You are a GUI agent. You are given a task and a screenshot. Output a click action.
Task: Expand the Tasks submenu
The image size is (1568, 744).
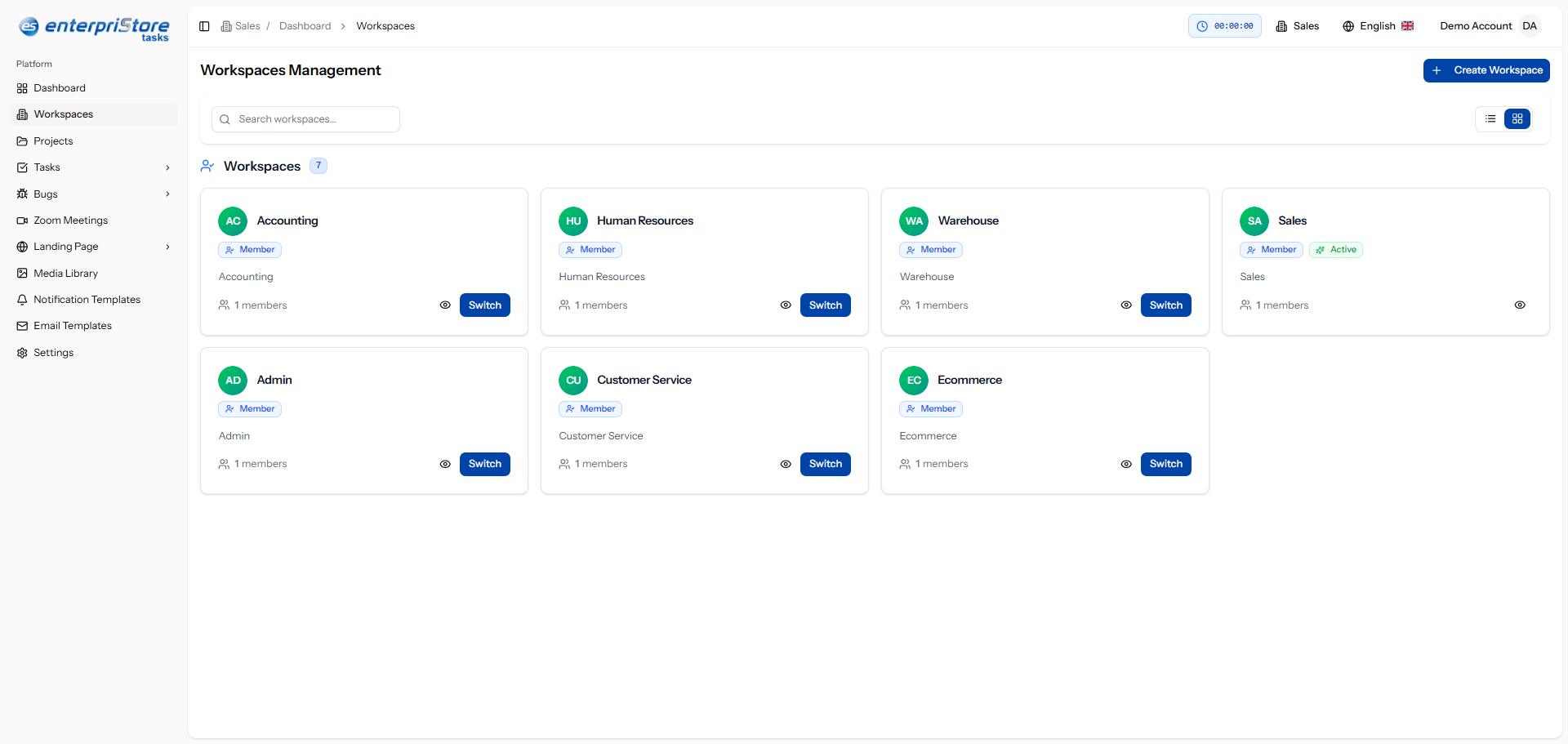coord(167,167)
